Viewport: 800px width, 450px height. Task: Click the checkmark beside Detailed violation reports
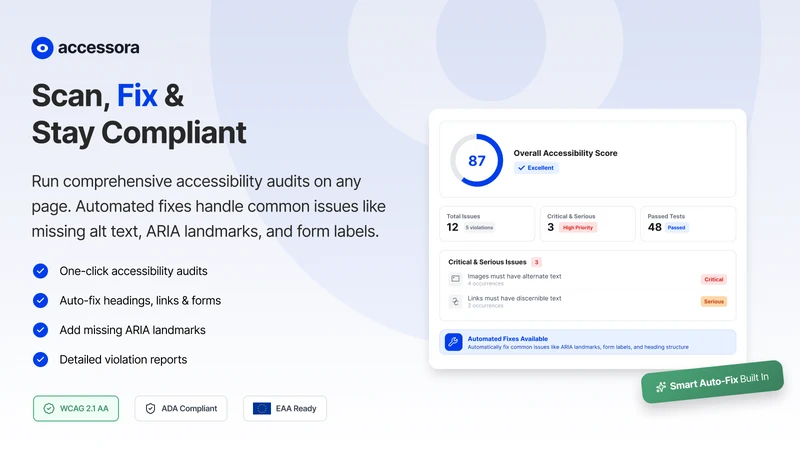(40, 360)
